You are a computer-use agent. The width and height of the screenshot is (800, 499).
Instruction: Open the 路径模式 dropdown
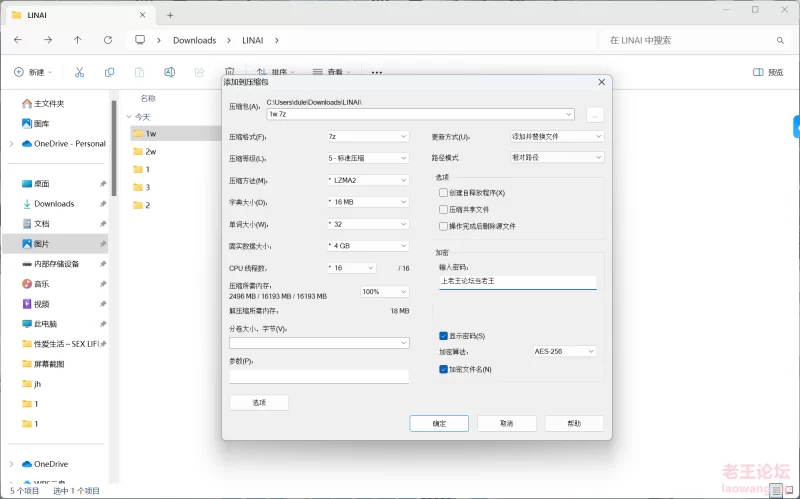tap(557, 158)
